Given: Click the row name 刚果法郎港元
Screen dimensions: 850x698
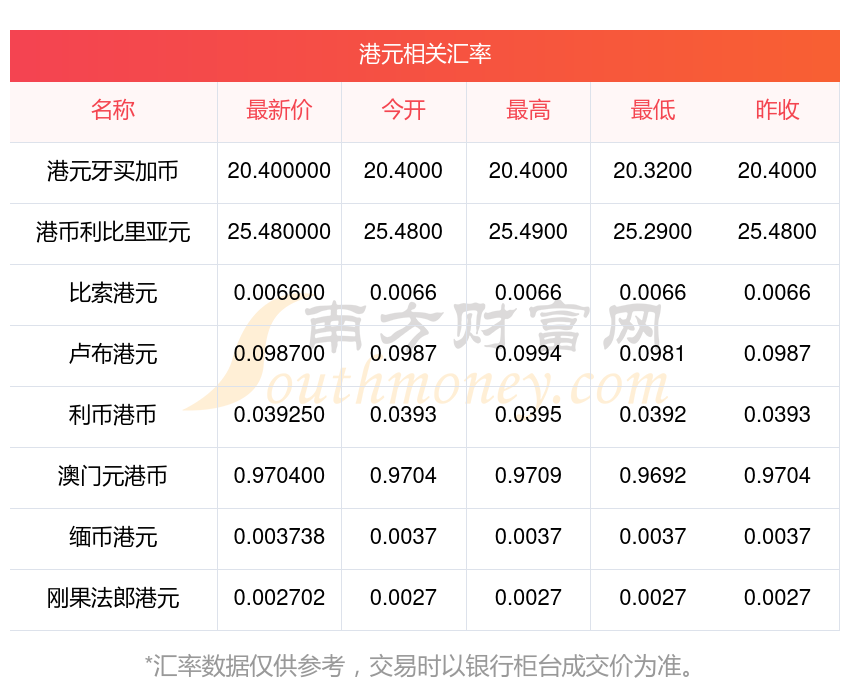Looking at the screenshot, I should (113, 598).
